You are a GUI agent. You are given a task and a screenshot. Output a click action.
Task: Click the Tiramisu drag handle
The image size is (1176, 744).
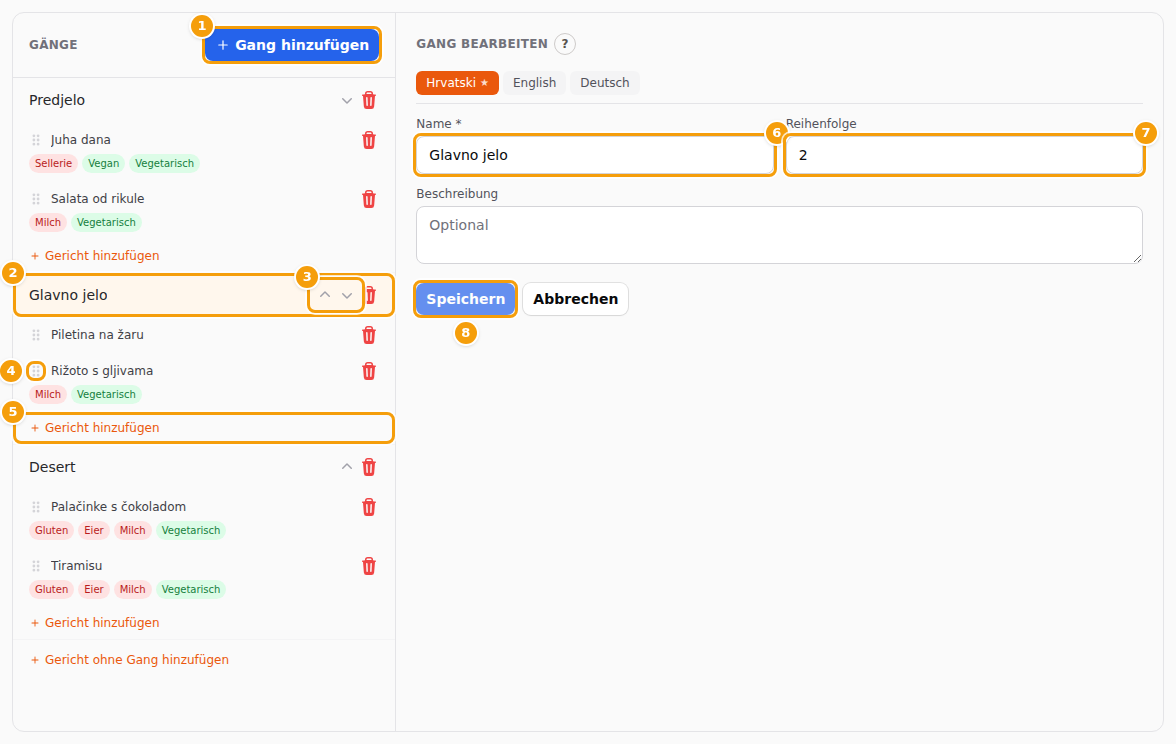pyautogui.click(x=36, y=566)
